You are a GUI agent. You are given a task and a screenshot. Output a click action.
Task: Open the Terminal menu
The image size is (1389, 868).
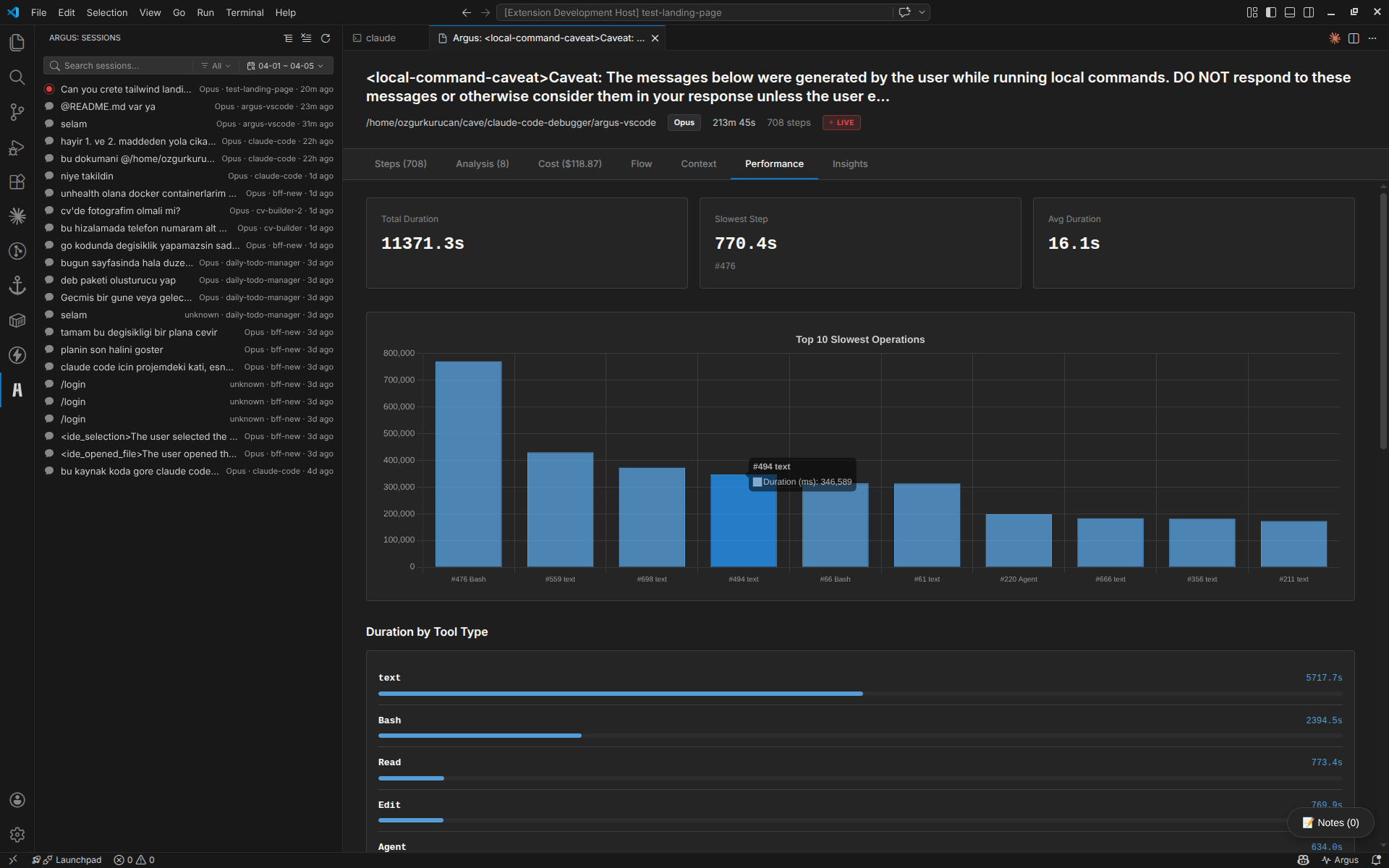[x=245, y=12]
